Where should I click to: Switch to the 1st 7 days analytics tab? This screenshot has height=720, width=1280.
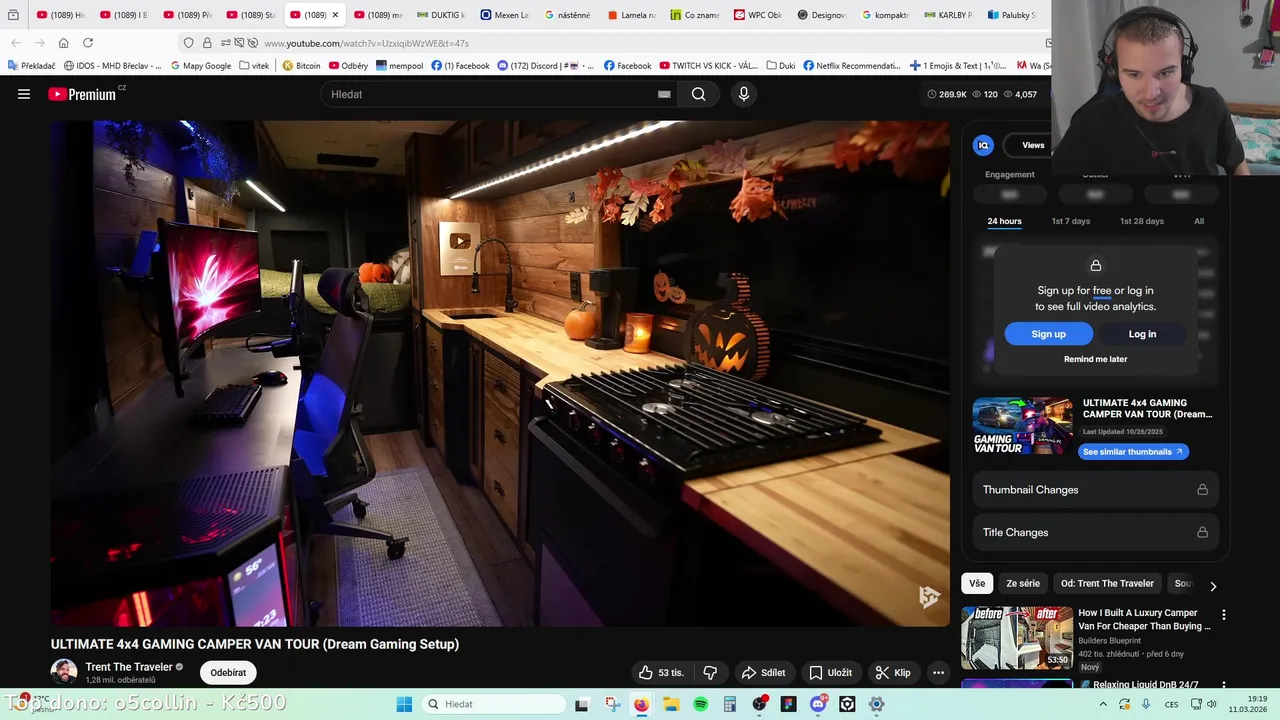(x=1070, y=221)
